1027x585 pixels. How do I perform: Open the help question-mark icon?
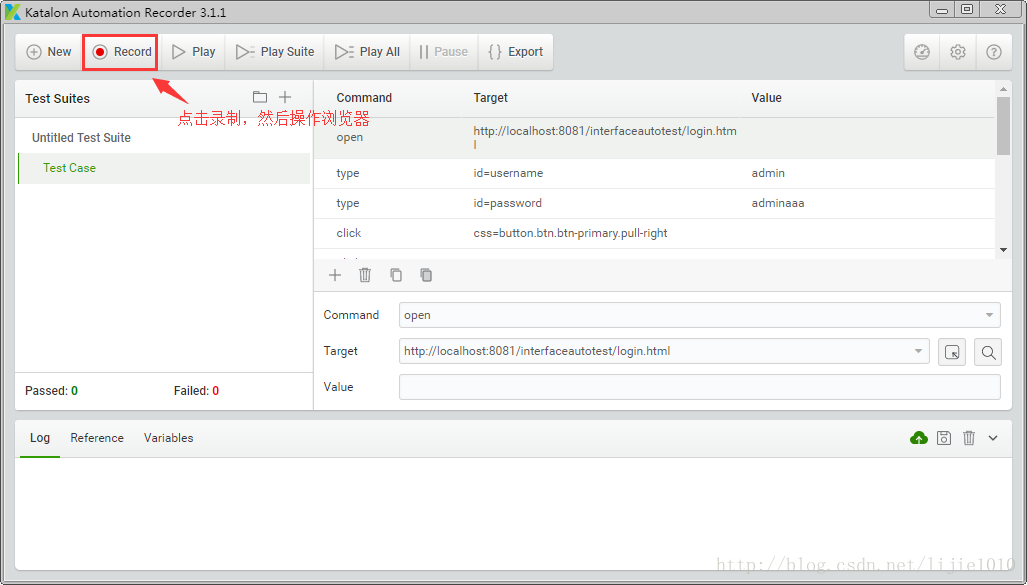pyautogui.click(x=994, y=52)
